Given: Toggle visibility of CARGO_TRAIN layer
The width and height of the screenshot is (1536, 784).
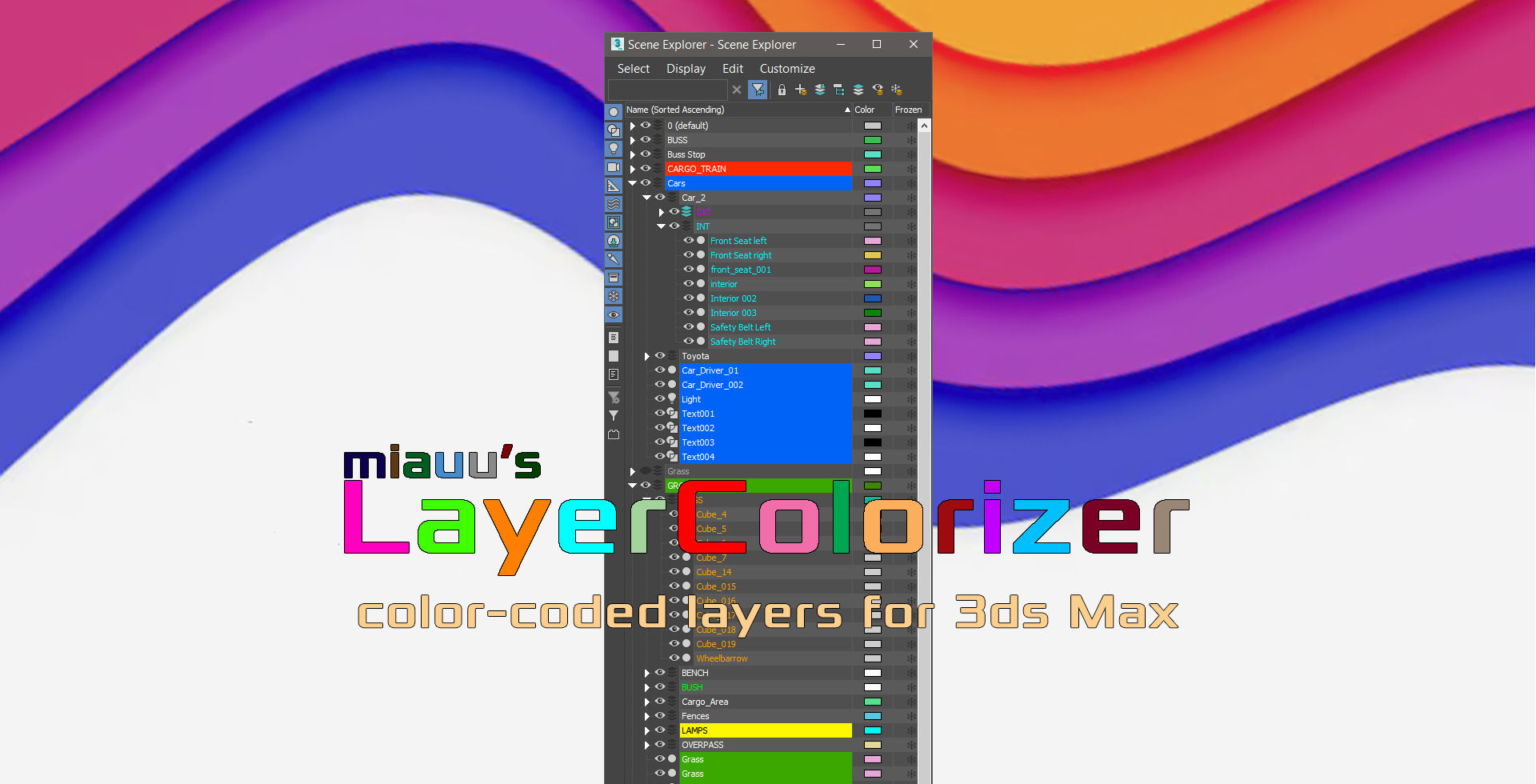Looking at the screenshot, I should point(646,169).
